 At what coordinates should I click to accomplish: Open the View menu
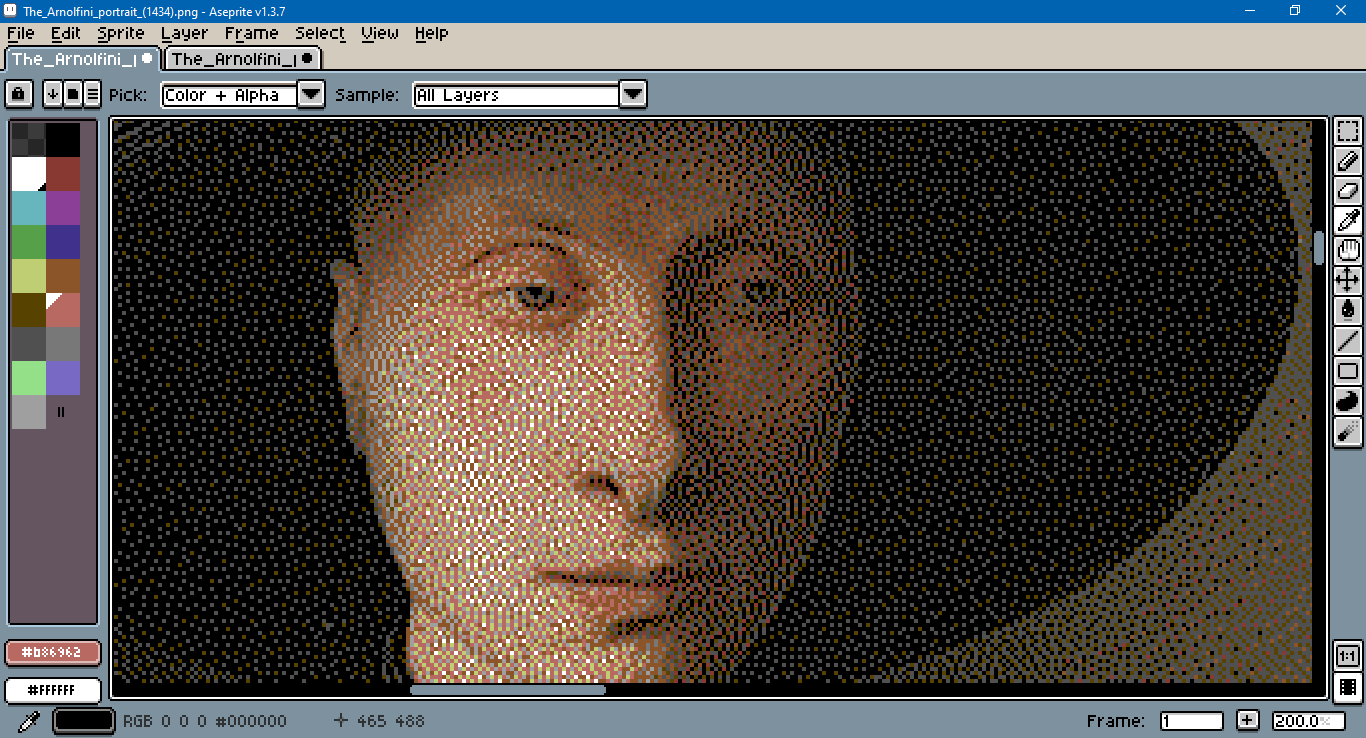(x=380, y=33)
